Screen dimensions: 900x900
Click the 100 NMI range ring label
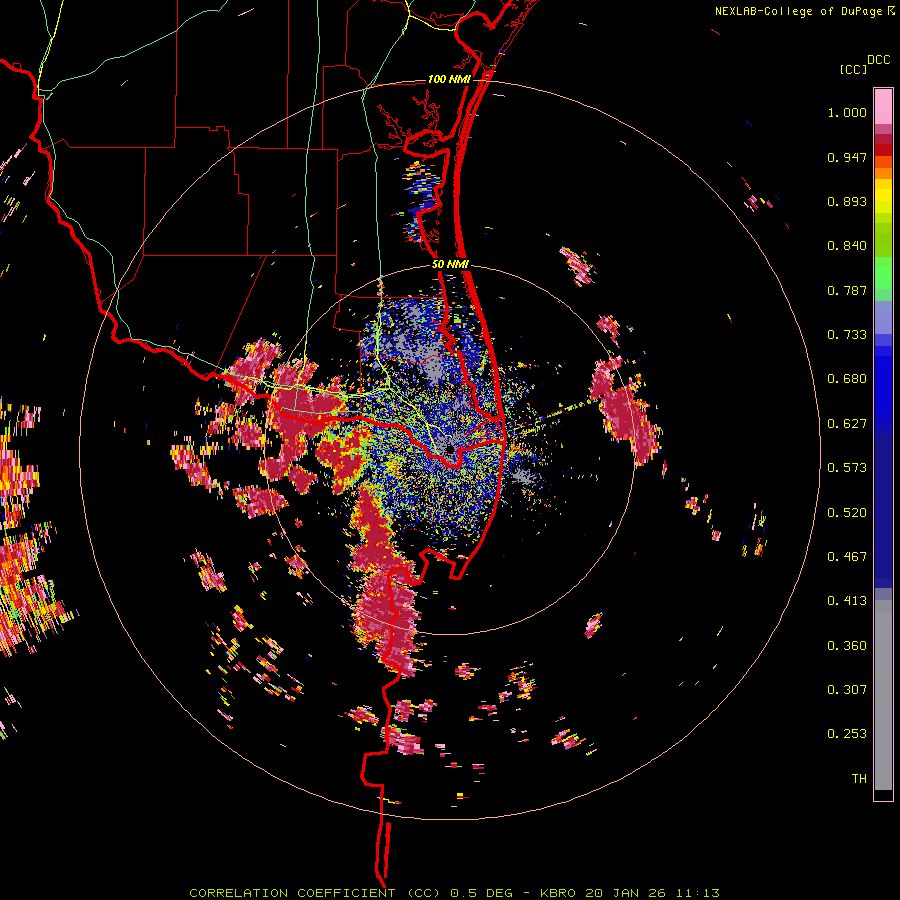[449, 79]
